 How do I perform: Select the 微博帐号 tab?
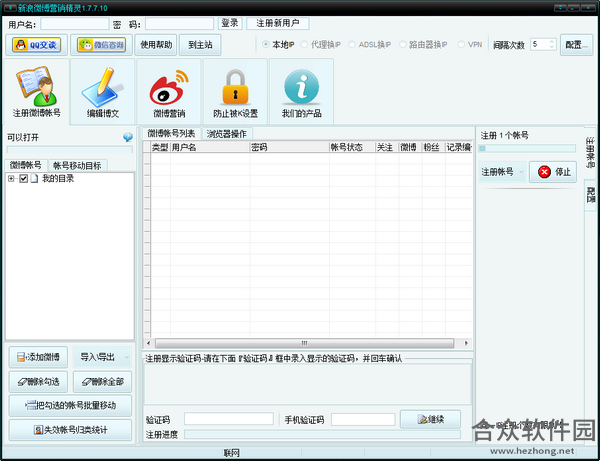click(26, 165)
